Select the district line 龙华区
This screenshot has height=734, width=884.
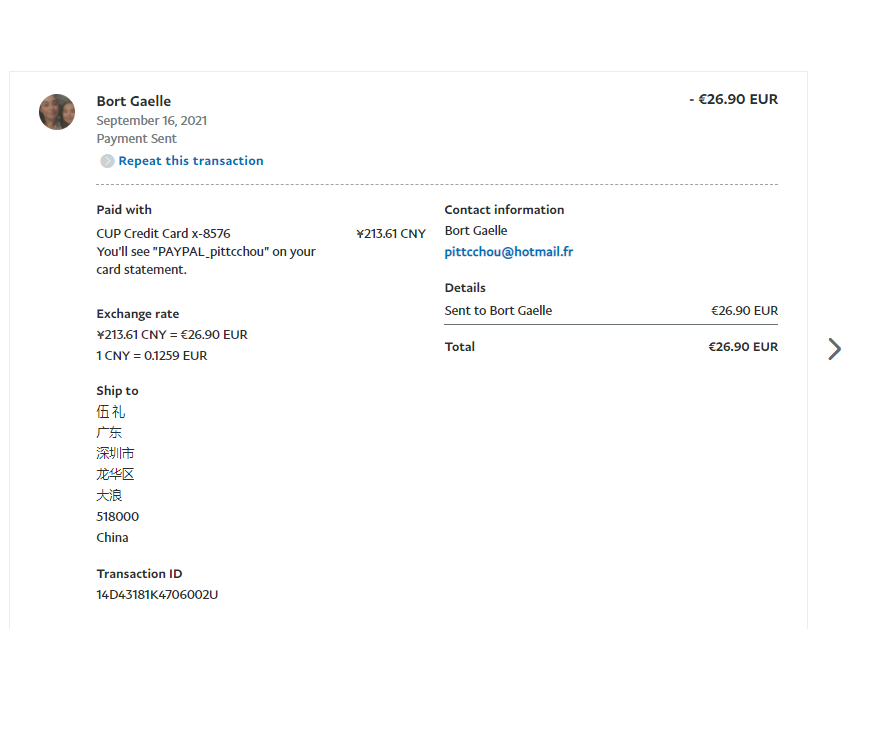pyautogui.click(x=115, y=474)
